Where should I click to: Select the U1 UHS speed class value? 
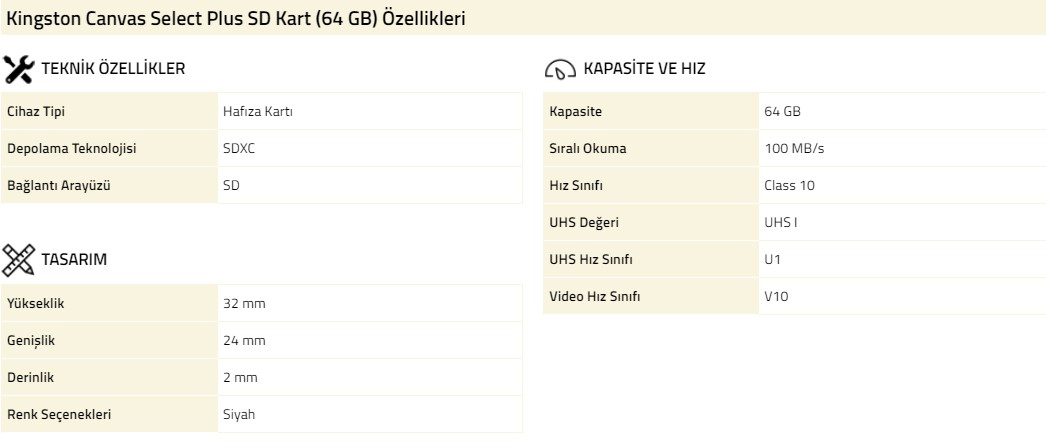[772, 259]
